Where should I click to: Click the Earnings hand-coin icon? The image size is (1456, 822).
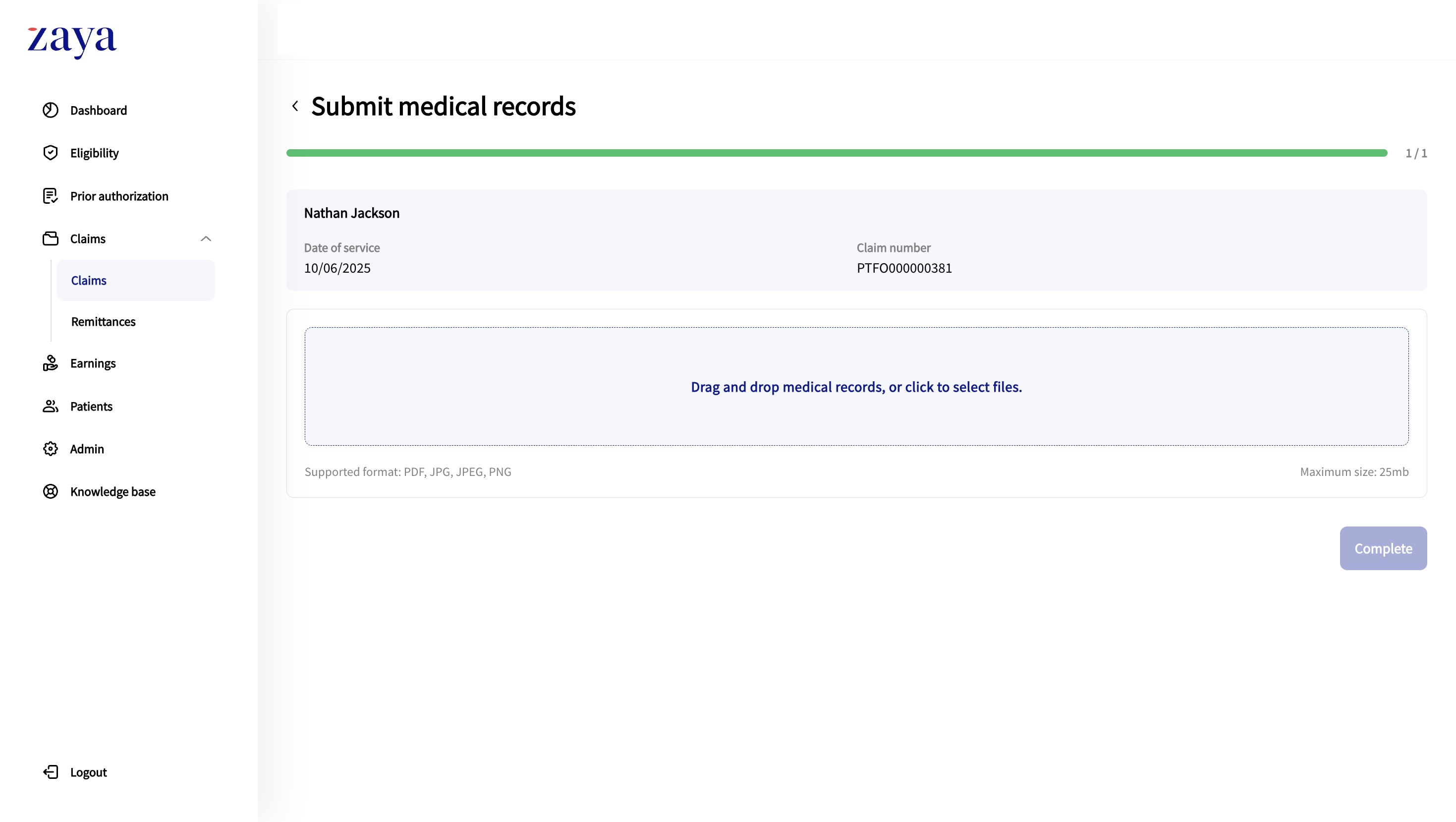click(51, 363)
